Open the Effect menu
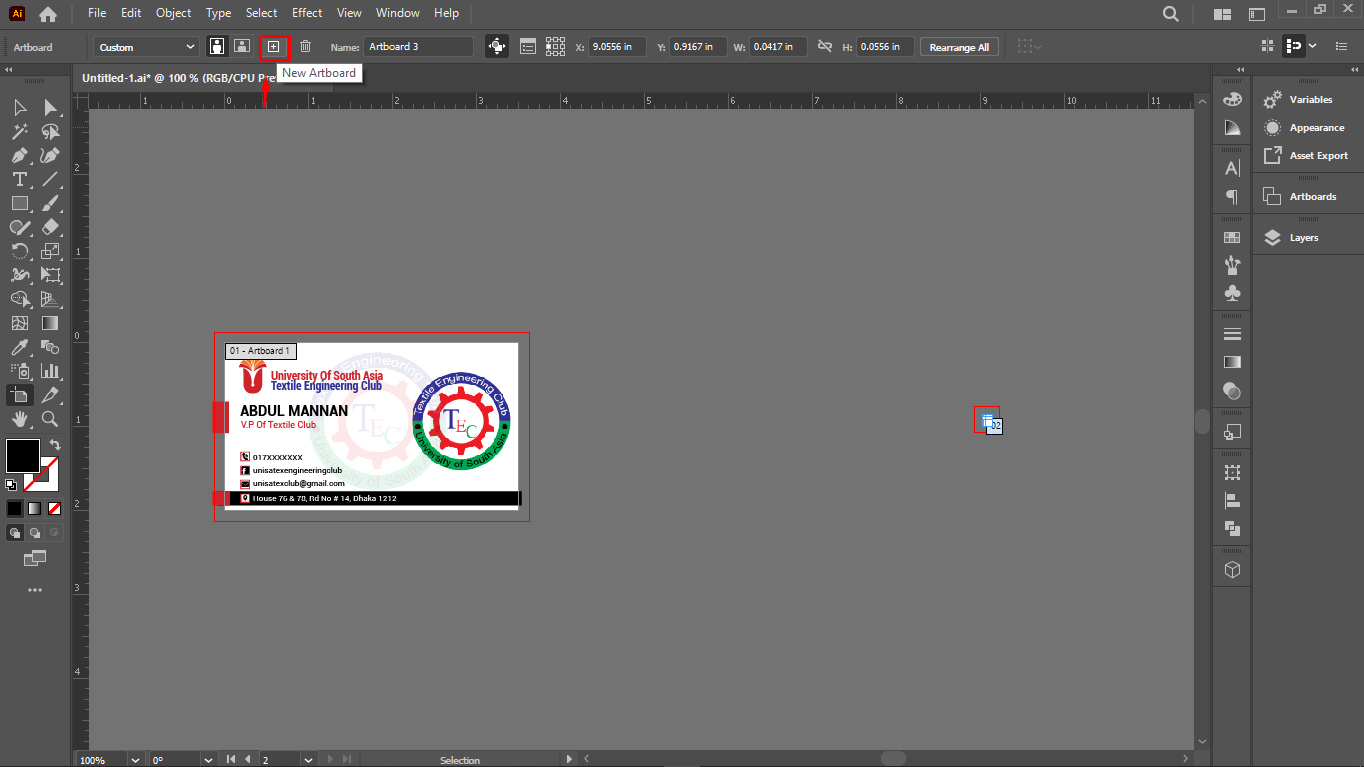Image resolution: width=1364 pixels, height=767 pixels. pyautogui.click(x=307, y=13)
